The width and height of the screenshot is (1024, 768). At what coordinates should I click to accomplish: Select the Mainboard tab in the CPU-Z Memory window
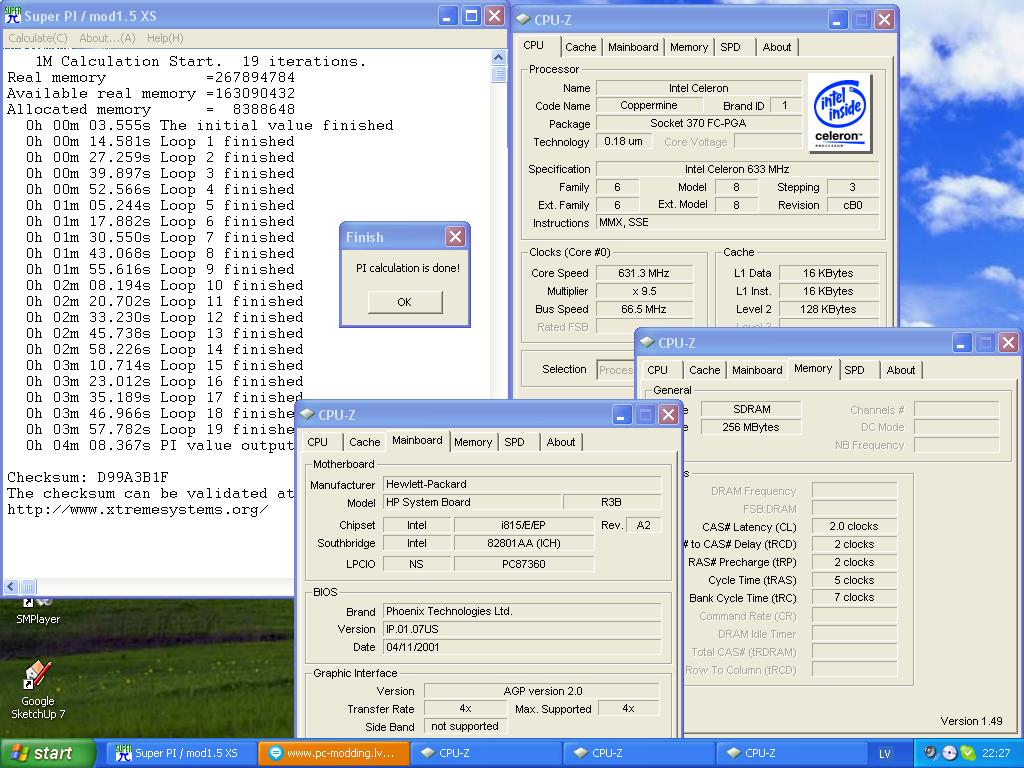tap(757, 370)
